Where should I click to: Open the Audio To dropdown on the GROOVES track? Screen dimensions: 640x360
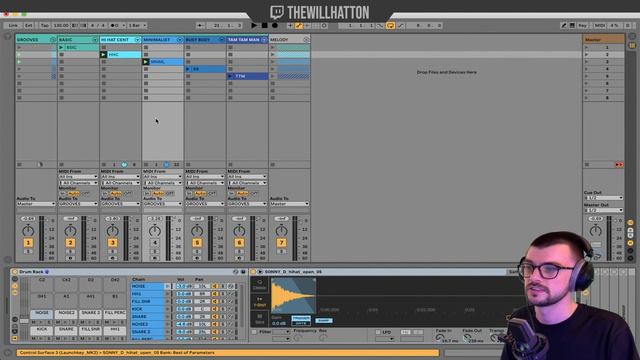click(x=36, y=204)
